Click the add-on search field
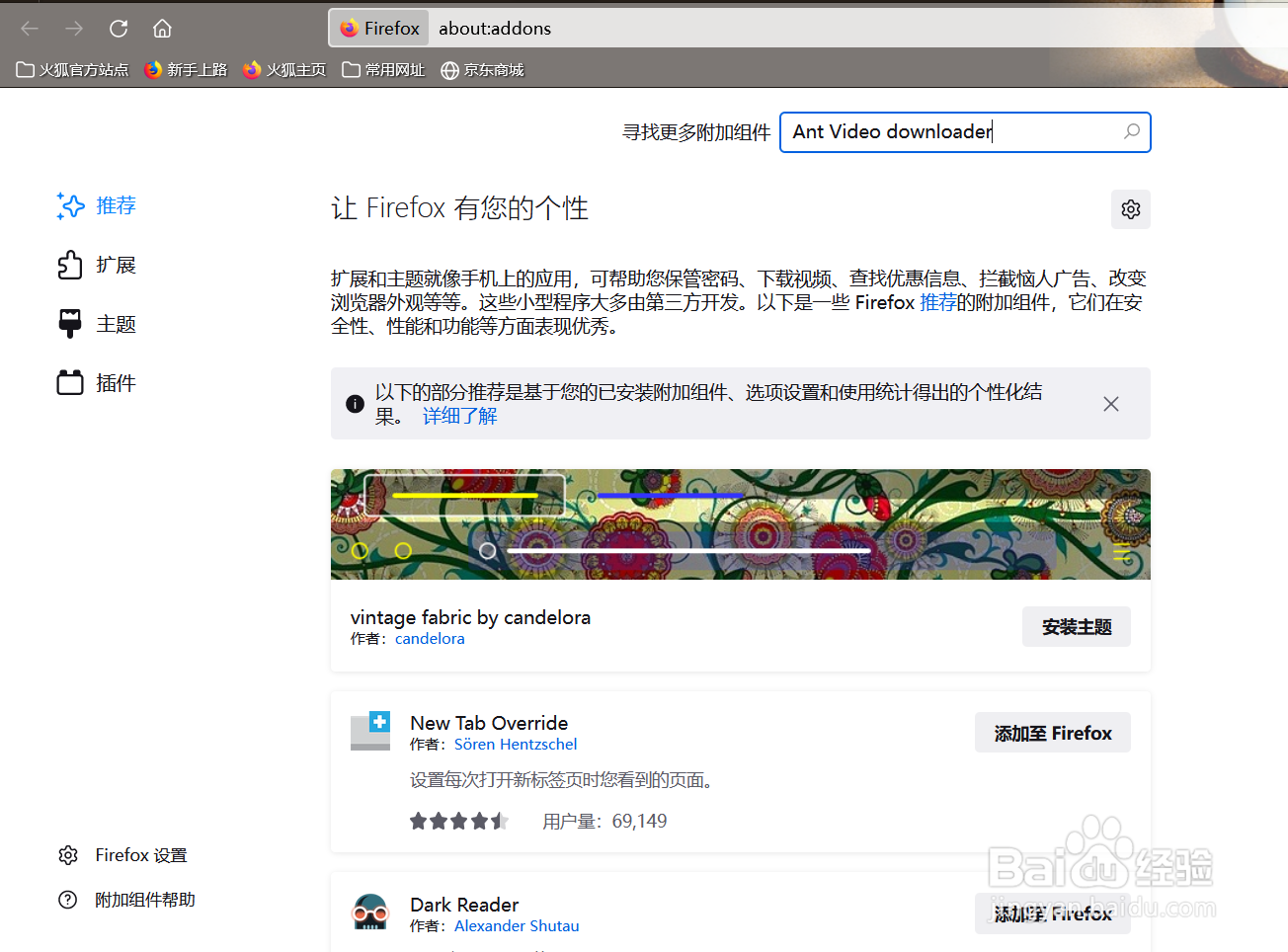 965,132
